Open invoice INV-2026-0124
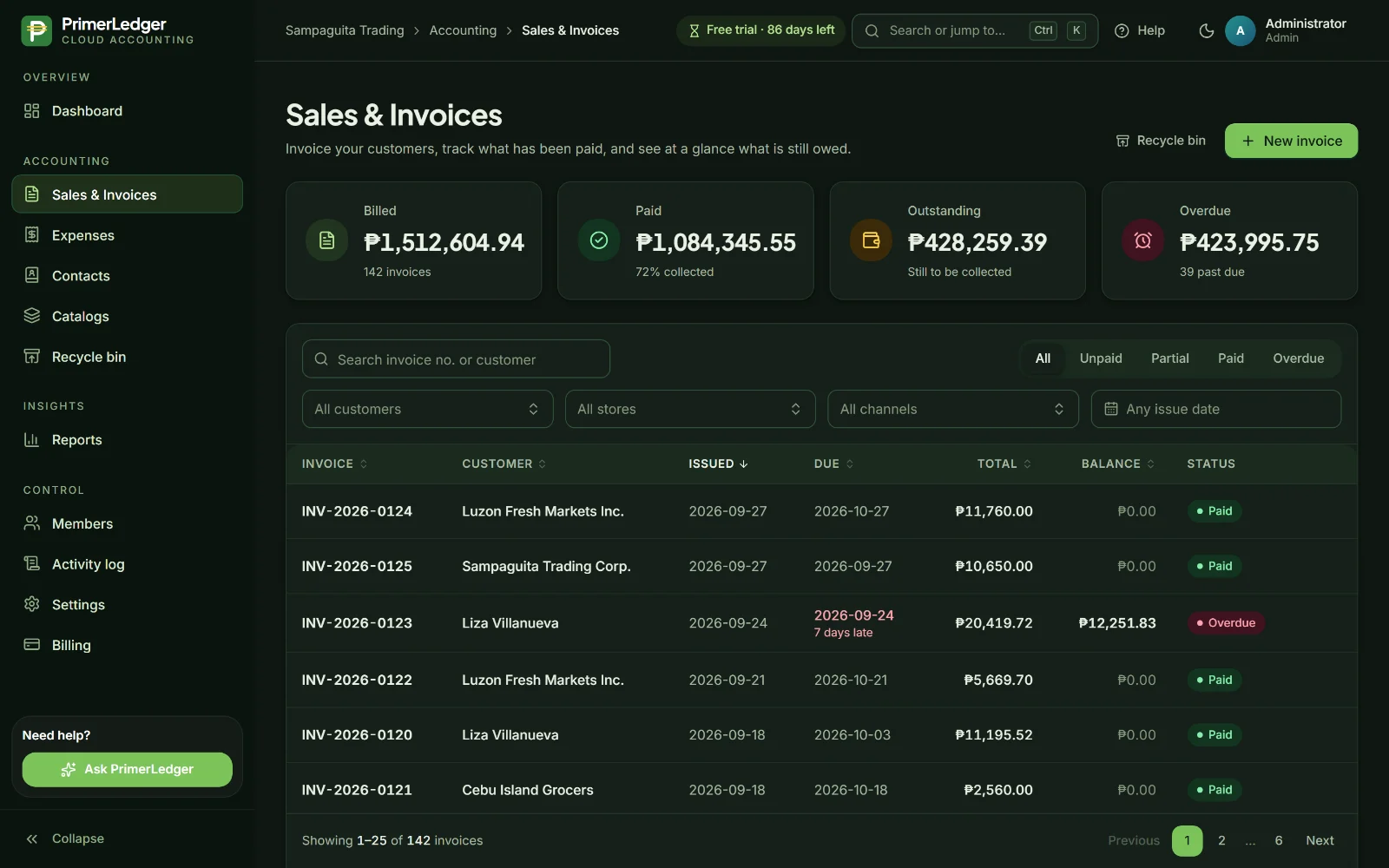The width and height of the screenshot is (1389, 868). [x=357, y=511]
